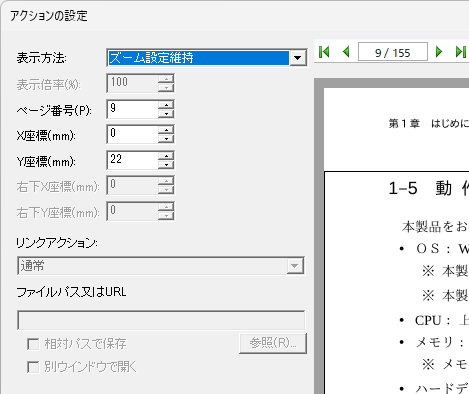Click the CPU bullet line in preview
The height and width of the screenshot is (394, 469).
434,320
